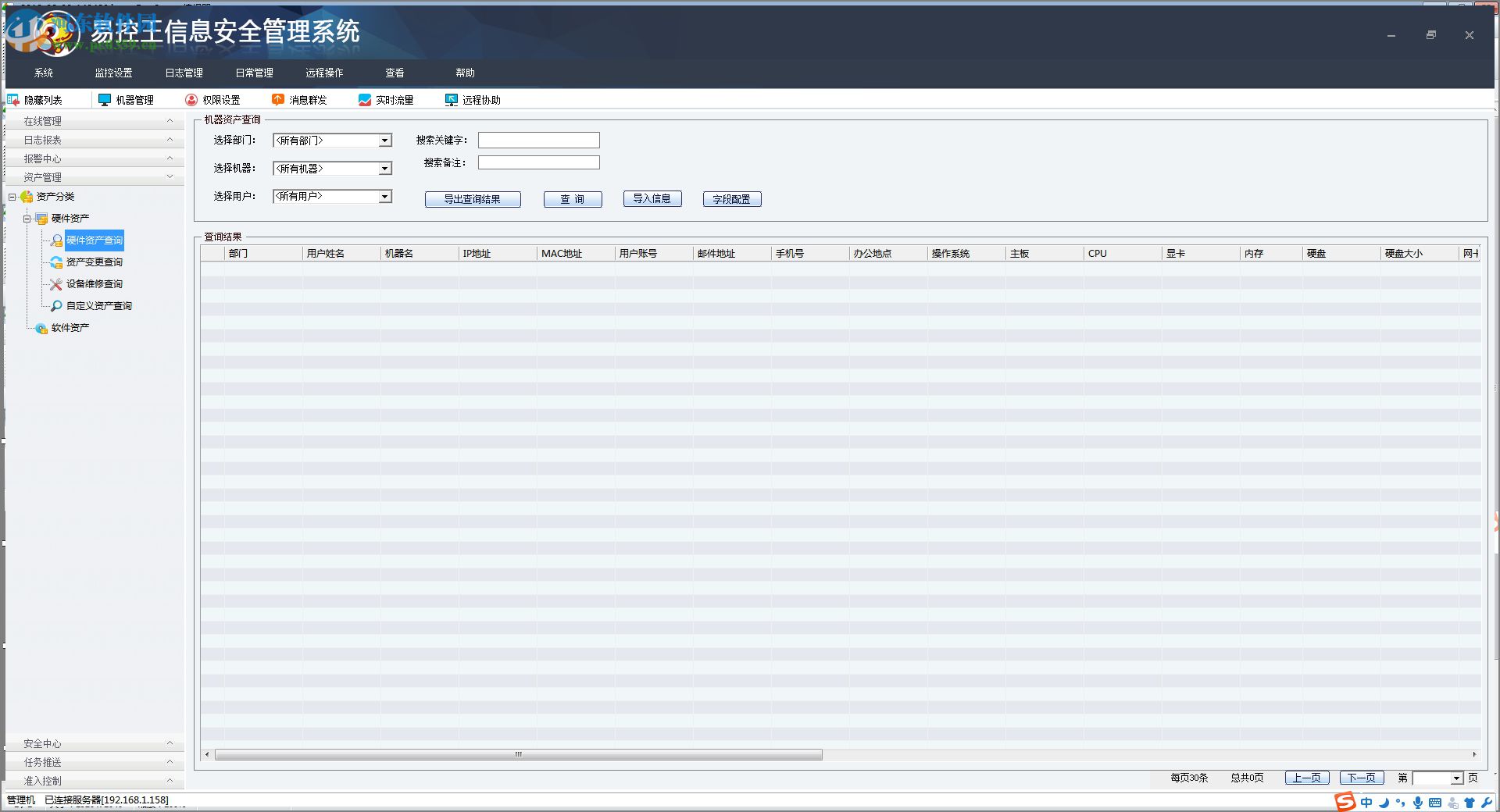Screen dimensions: 1500x812
Task: Click the horizontal scrollbar thumb of results table
Action: [x=519, y=754]
